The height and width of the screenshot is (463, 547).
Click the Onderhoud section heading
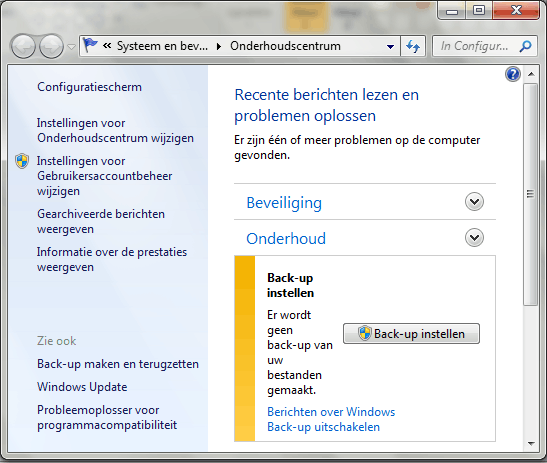pyautogui.click(x=286, y=239)
